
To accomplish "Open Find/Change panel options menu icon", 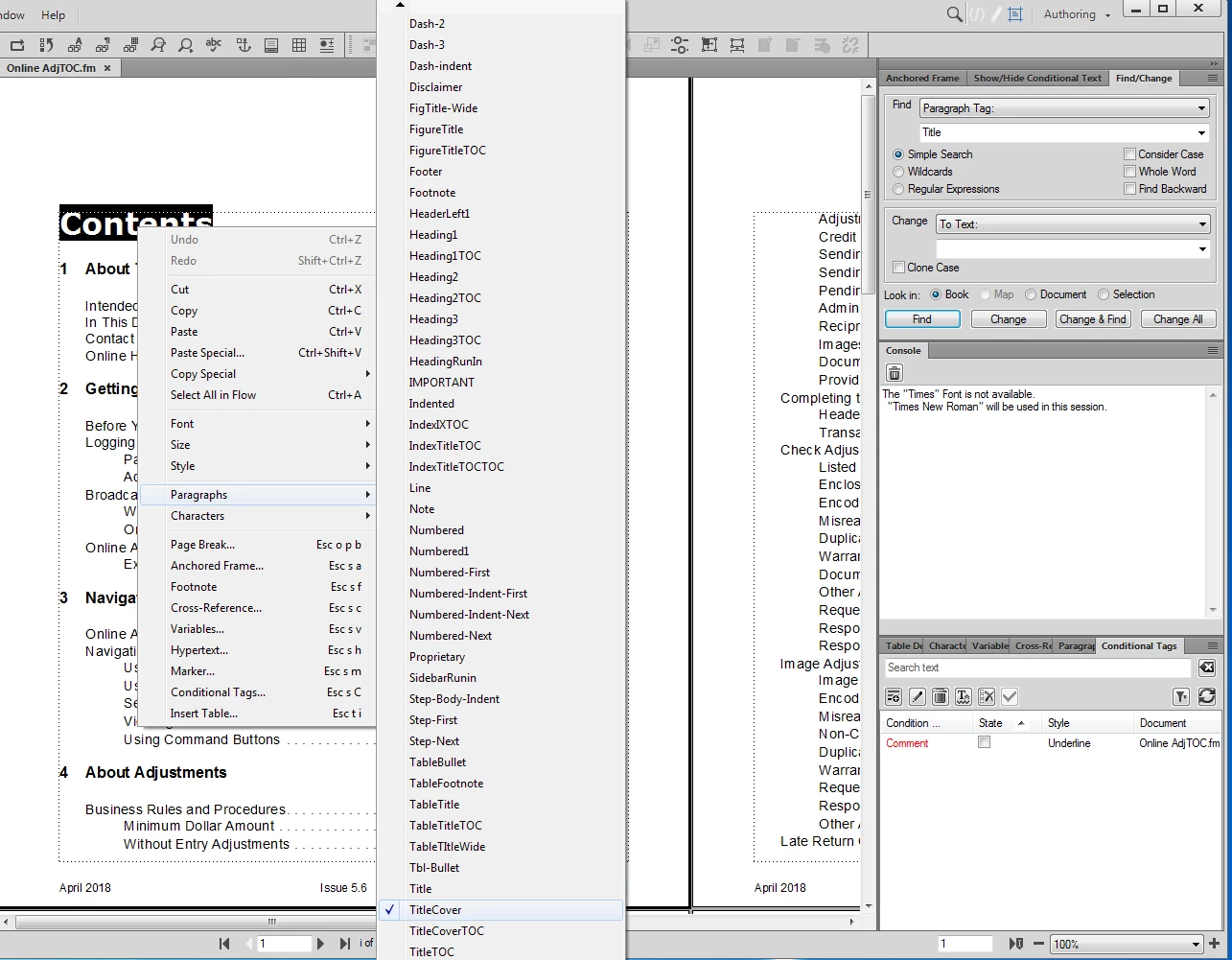I will [1213, 78].
